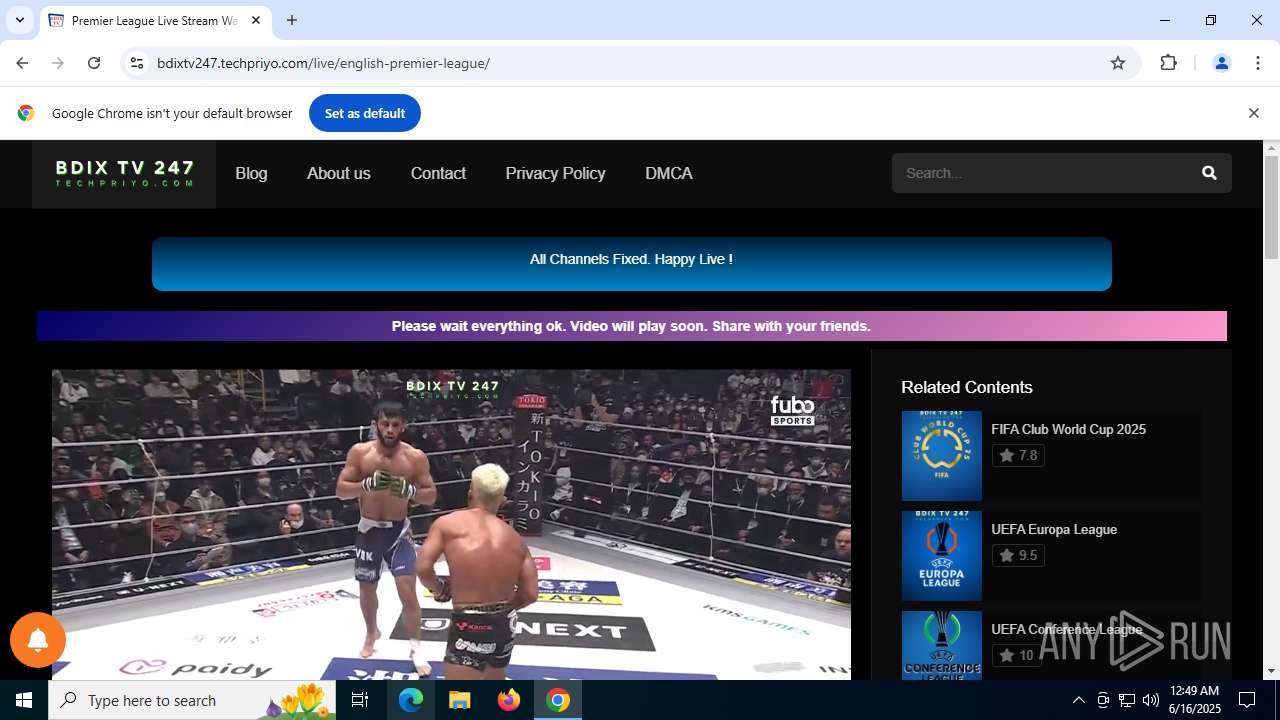The width and height of the screenshot is (1280, 720).
Task: Open the Blog menu item
Action: click(x=251, y=173)
